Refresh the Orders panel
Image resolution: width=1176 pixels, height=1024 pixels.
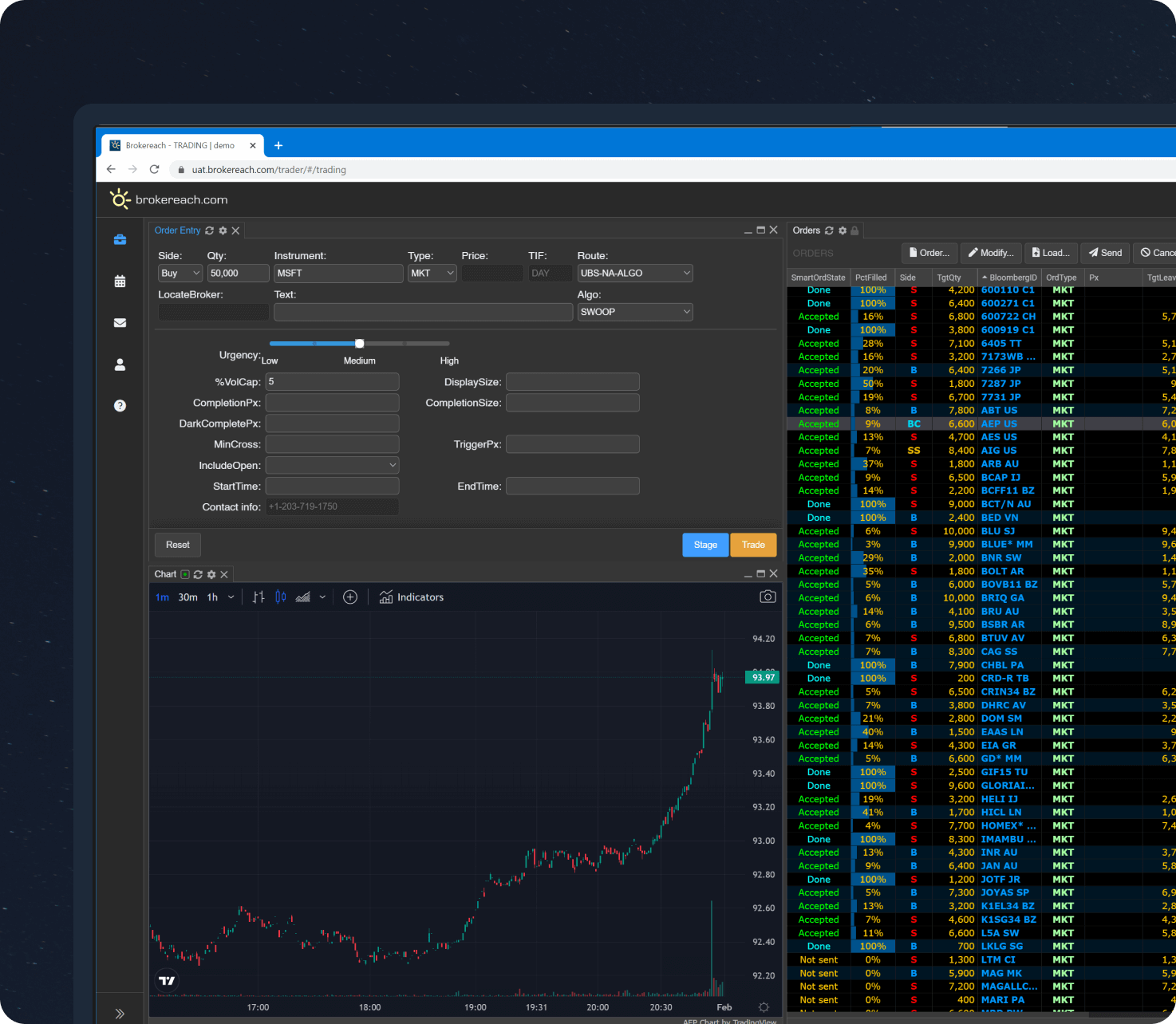point(828,230)
